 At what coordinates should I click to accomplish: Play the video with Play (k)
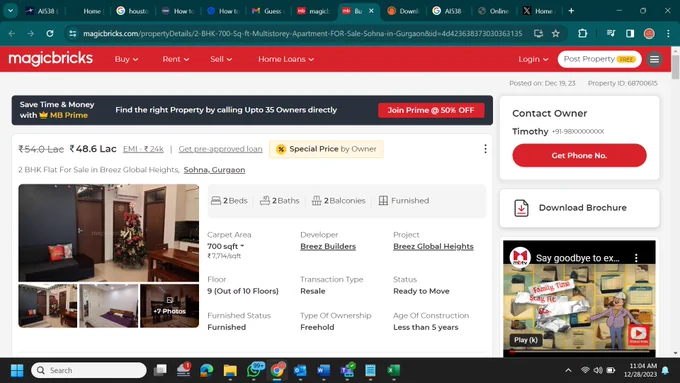526,340
